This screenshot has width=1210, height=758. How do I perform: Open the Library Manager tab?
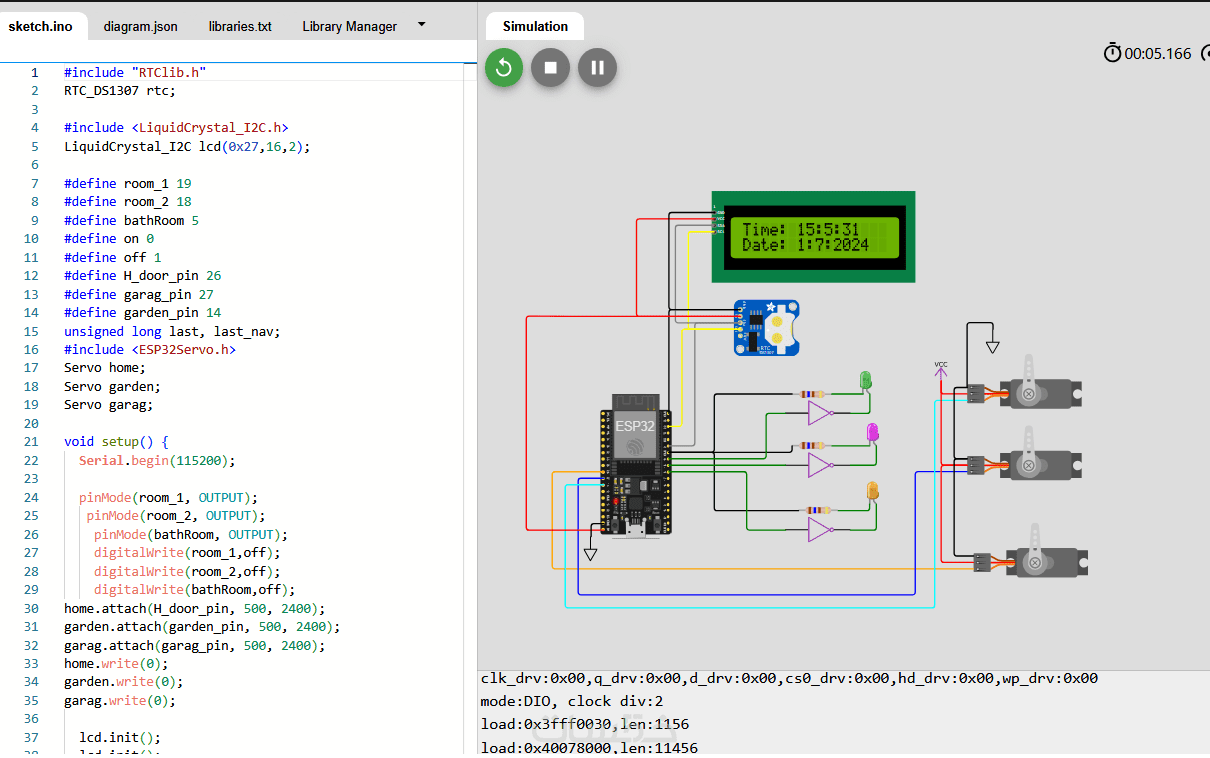[x=349, y=27]
